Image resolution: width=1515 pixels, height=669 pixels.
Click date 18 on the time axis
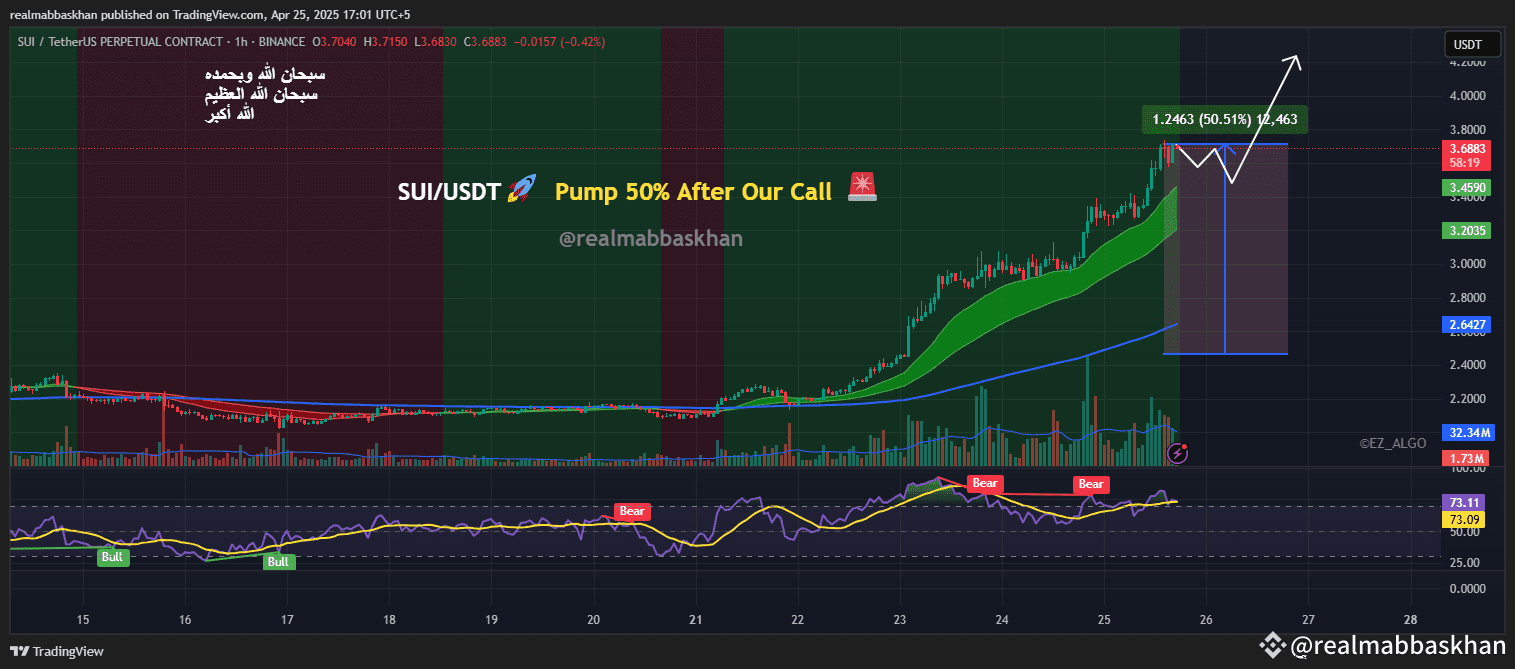[389, 619]
